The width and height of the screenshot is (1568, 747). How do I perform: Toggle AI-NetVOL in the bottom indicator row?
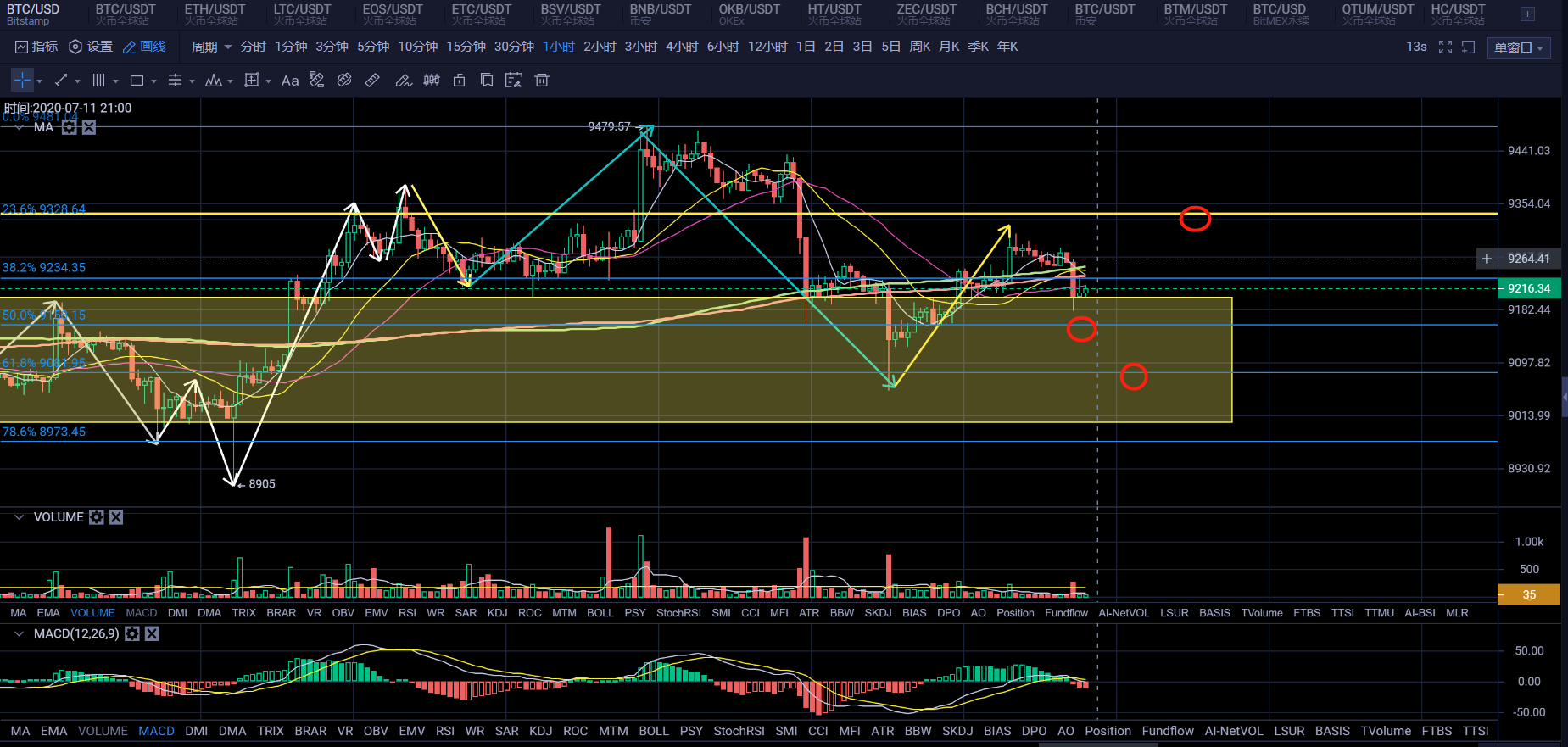pyautogui.click(x=1234, y=731)
